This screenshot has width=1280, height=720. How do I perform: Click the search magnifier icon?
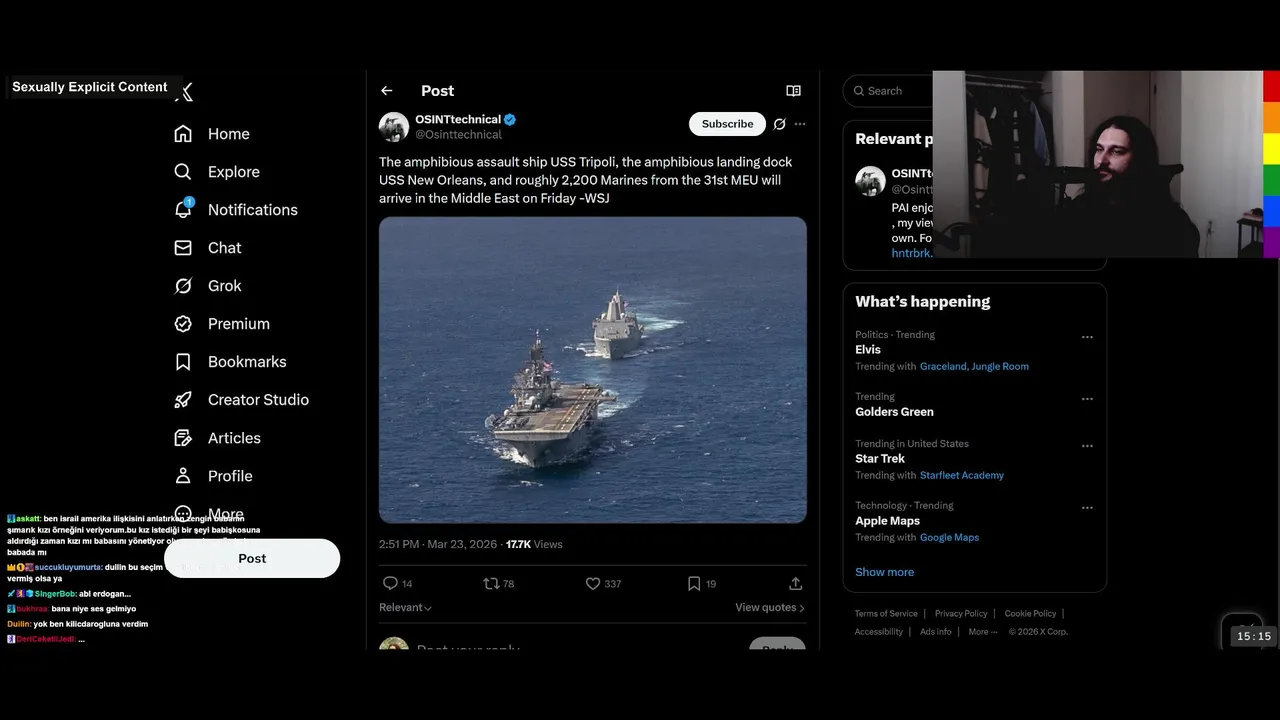[x=858, y=91]
